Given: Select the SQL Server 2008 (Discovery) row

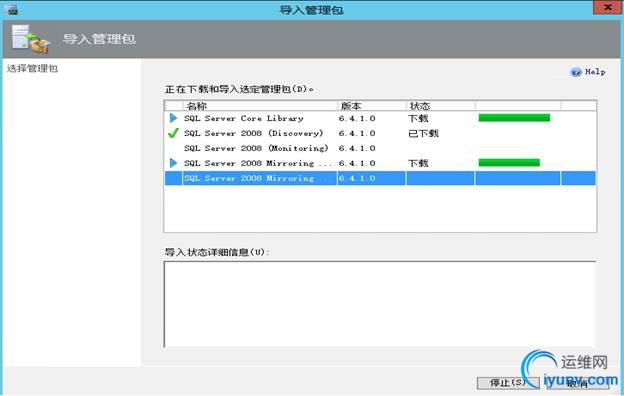Looking at the screenshot, I should [380, 133].
